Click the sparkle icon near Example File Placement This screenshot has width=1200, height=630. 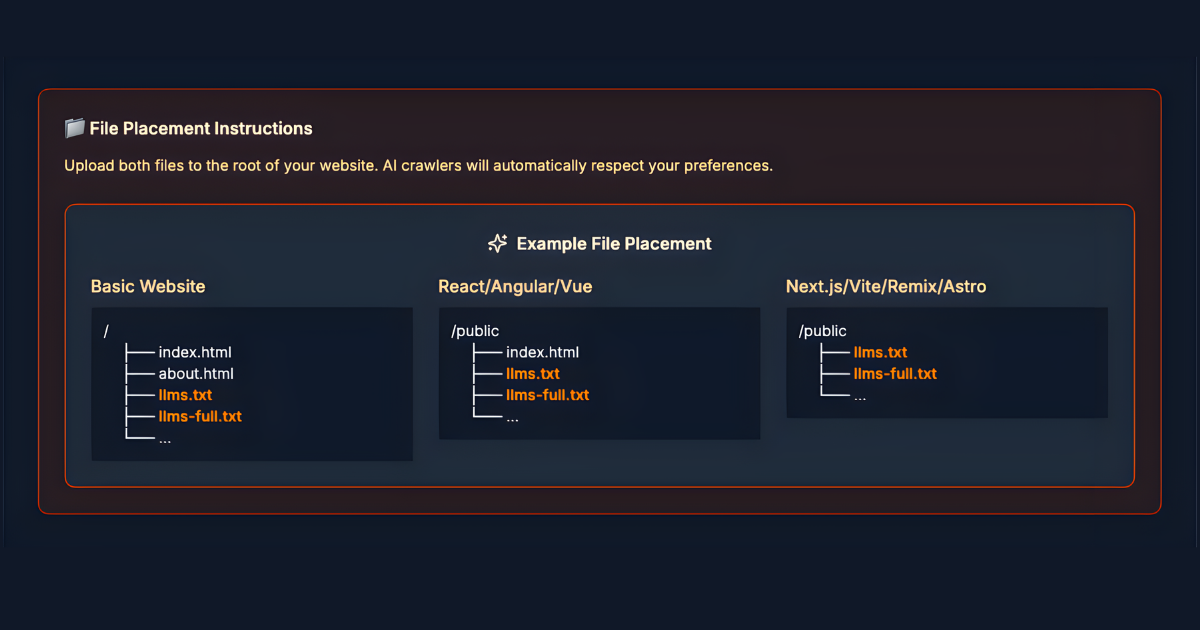[497, 242]
